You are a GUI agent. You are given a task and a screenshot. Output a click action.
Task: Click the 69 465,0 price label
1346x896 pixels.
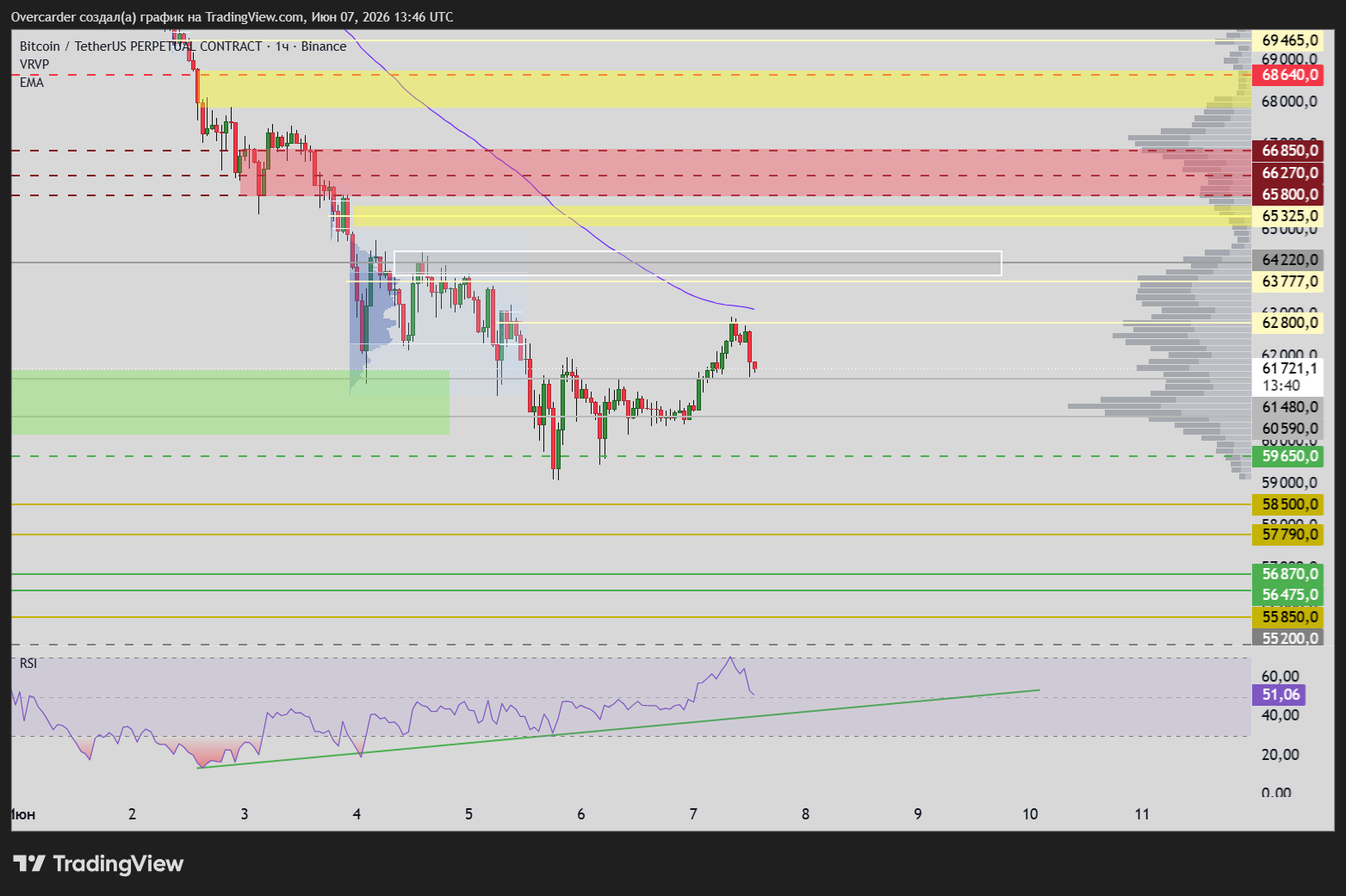[1287, 40]
